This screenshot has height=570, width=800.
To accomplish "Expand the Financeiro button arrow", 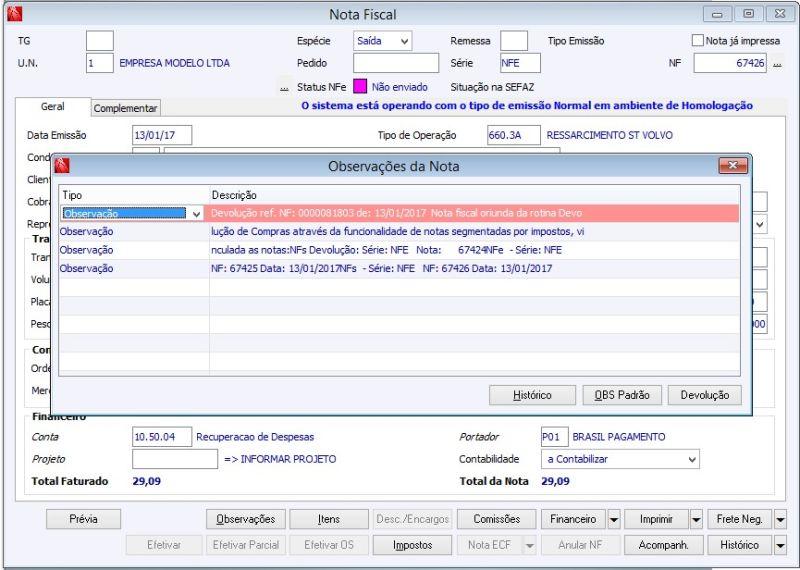I will [x=614, y=519].
